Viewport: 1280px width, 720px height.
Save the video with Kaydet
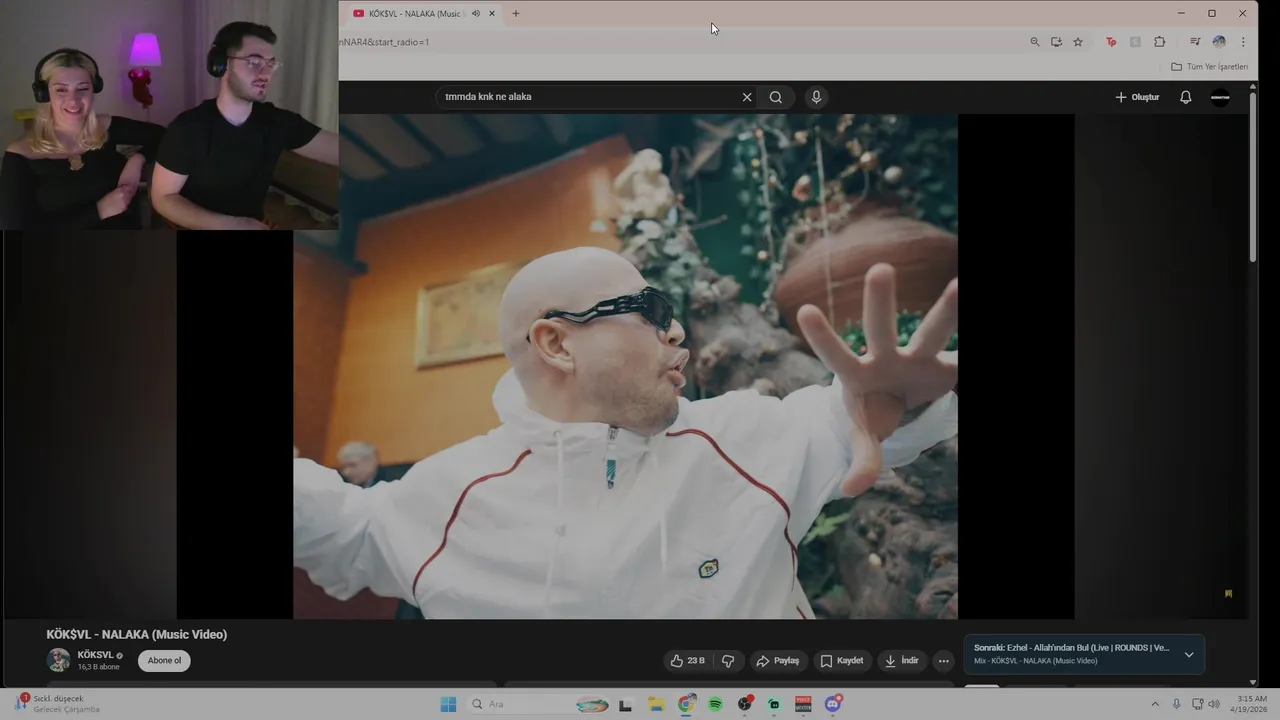841,661
